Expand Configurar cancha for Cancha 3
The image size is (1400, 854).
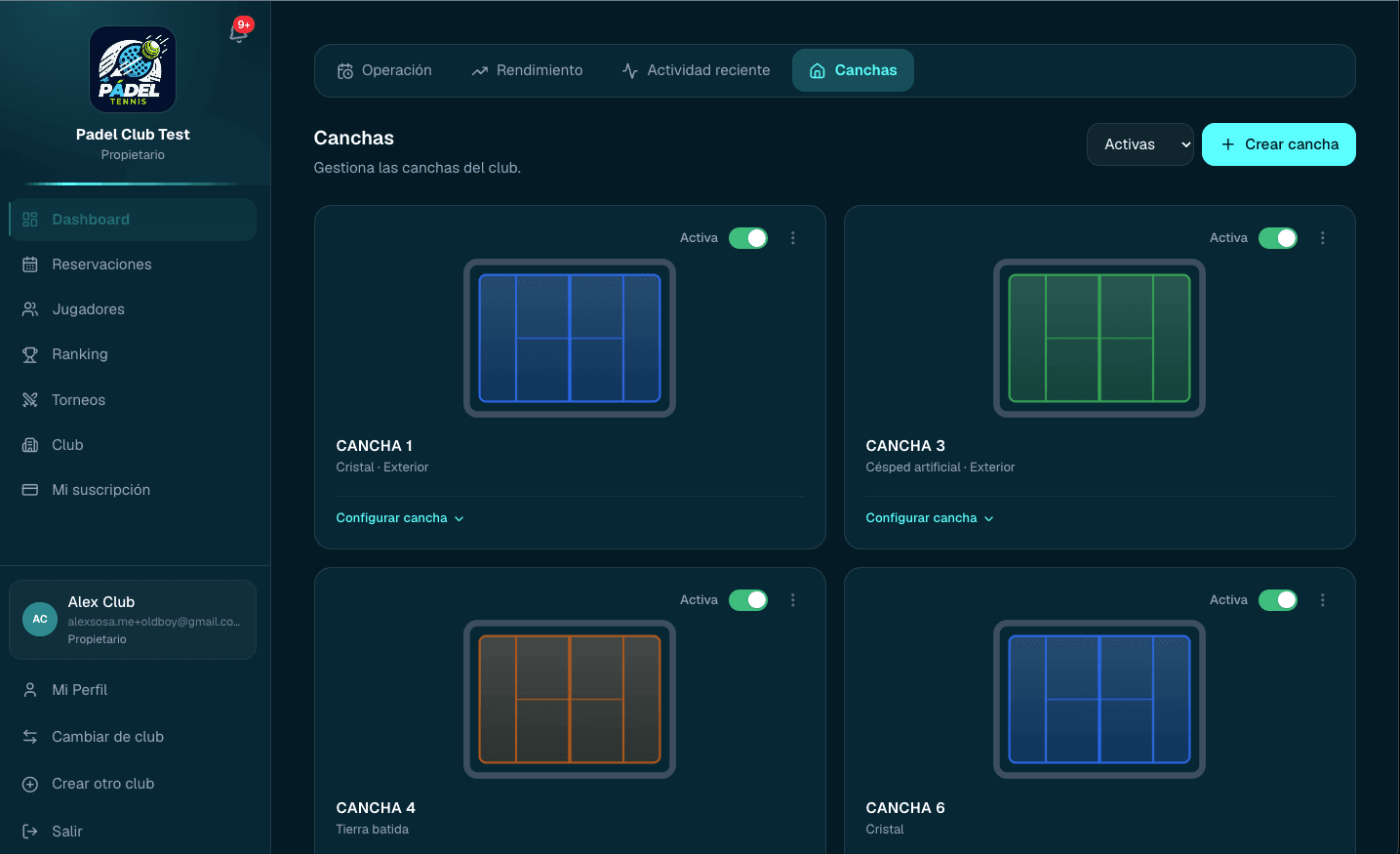[x=930, y=518]
